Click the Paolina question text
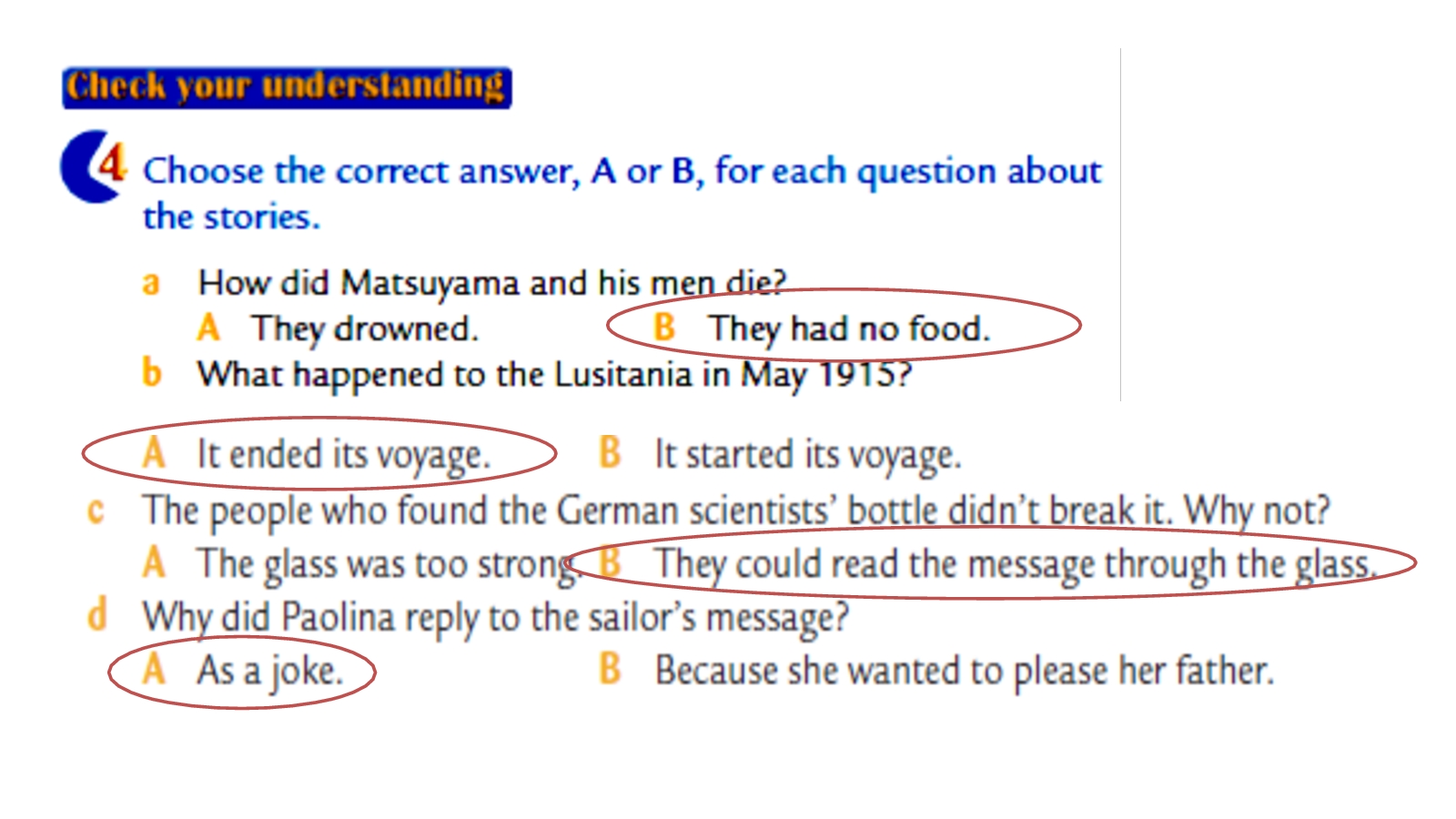This screenshot has height=819, width=1456. [495, 618]
